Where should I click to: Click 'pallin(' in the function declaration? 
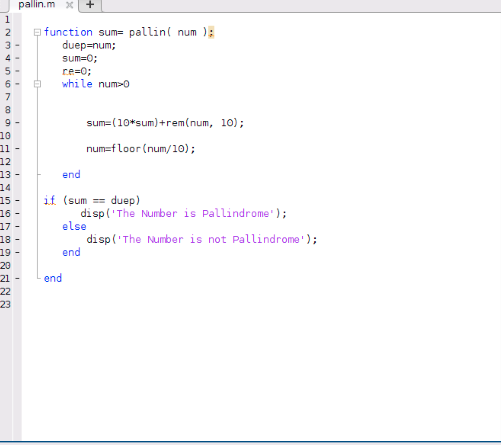tap(150, 32)
